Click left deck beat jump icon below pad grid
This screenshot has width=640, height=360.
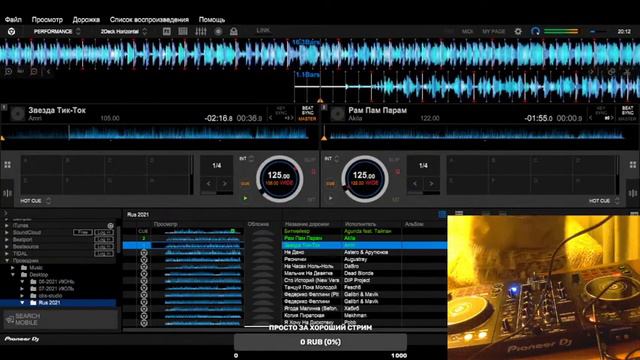click(7, 193)
